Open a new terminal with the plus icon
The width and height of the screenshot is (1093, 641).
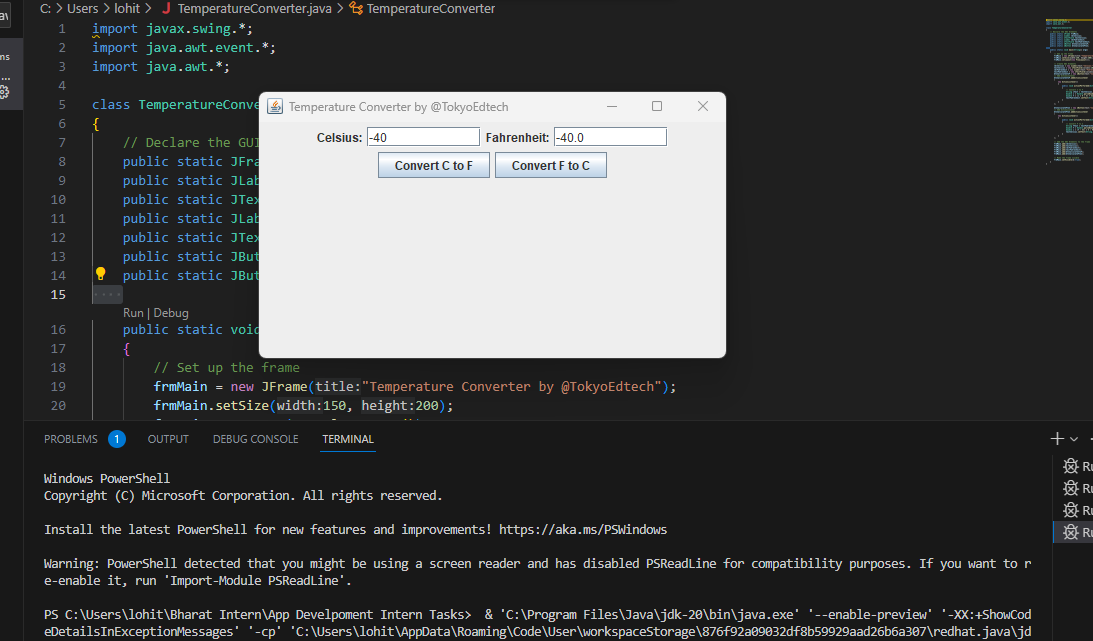[x=1055, y=438]
